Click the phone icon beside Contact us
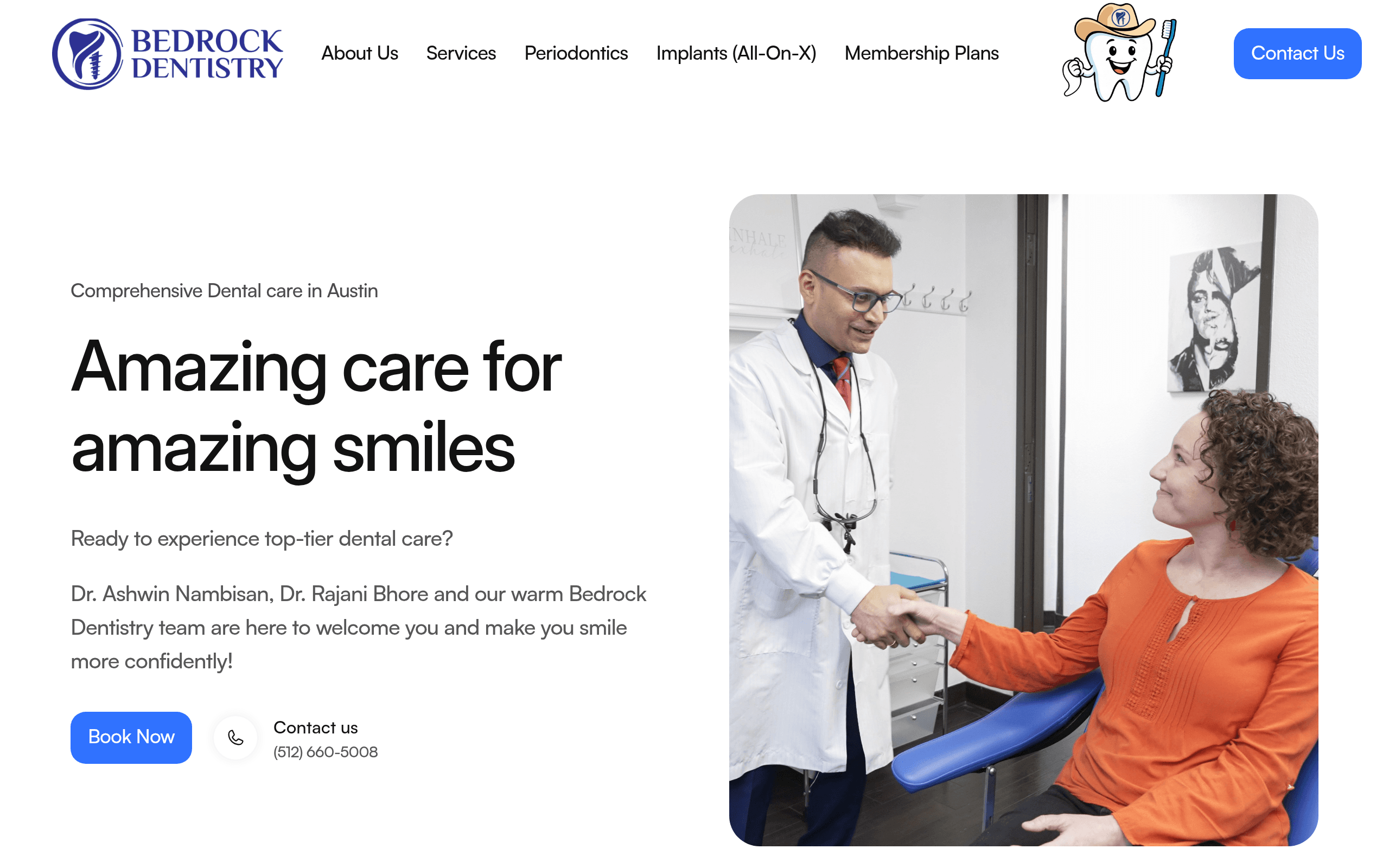This screenshot has width=1389, height=868. [235, 738]
